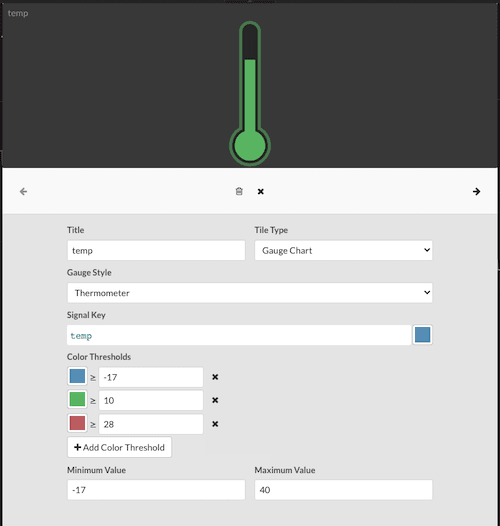The width and height of the screenshot is (500, 526).
Task: Click the Add Color Threshold button
Action: point(119,447)
